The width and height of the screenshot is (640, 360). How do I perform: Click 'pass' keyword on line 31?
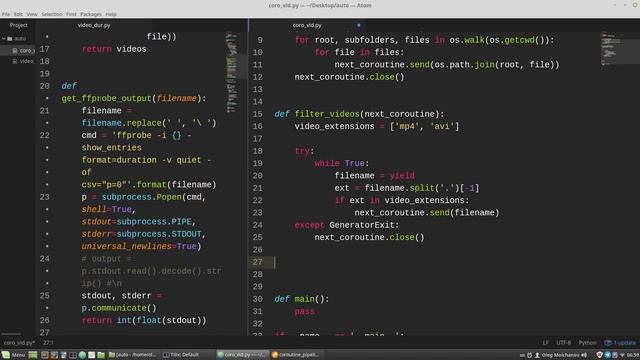point(304,311)
